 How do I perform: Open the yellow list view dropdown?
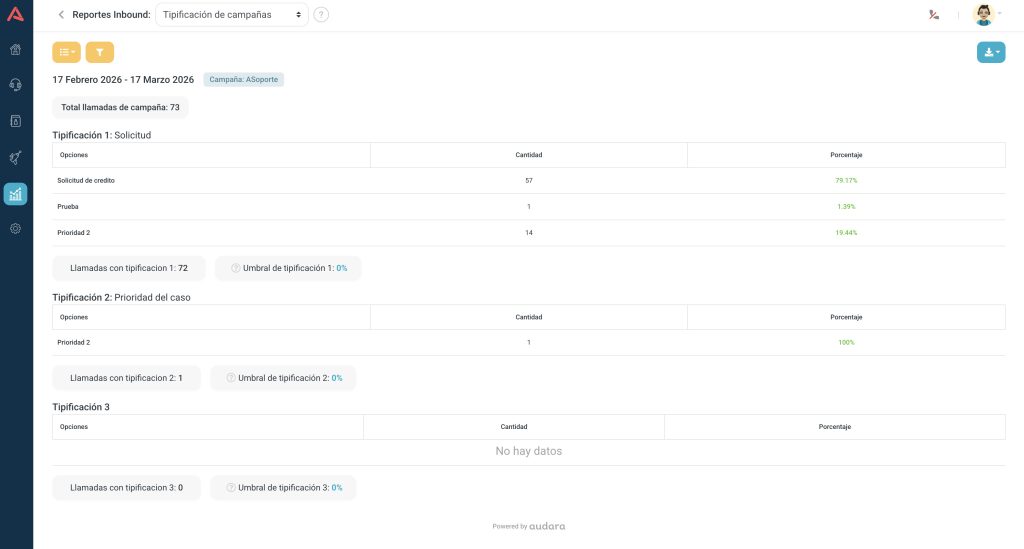click(x=66, y=52)
